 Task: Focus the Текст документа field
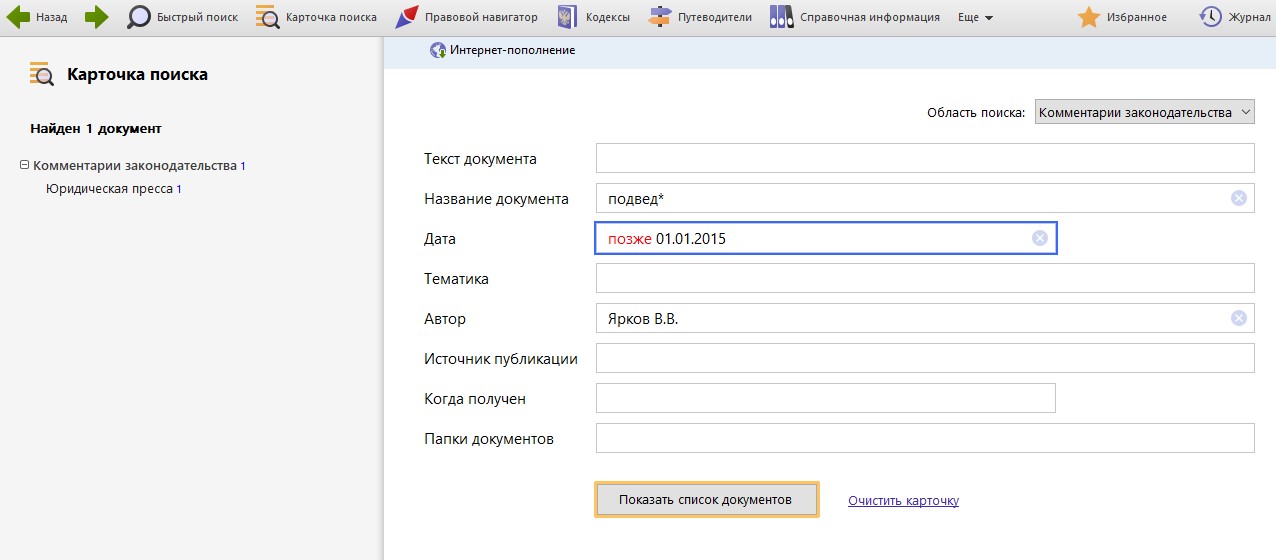point(925,158)
